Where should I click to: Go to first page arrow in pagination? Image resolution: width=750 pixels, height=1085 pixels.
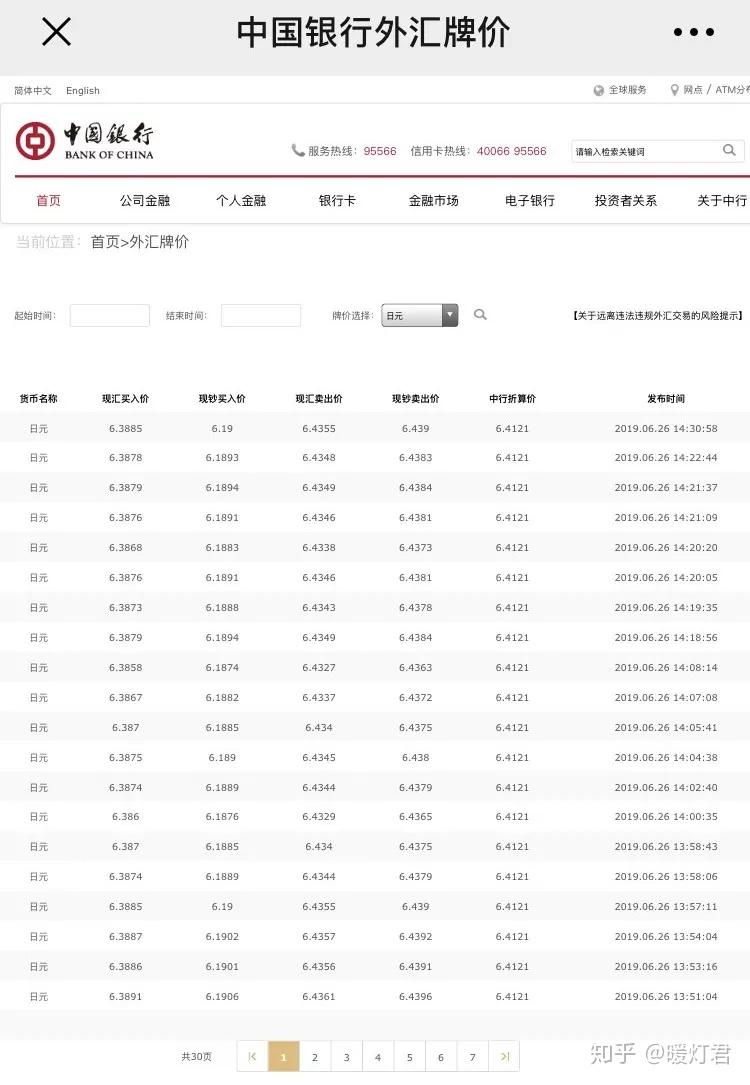(253, 1057)
